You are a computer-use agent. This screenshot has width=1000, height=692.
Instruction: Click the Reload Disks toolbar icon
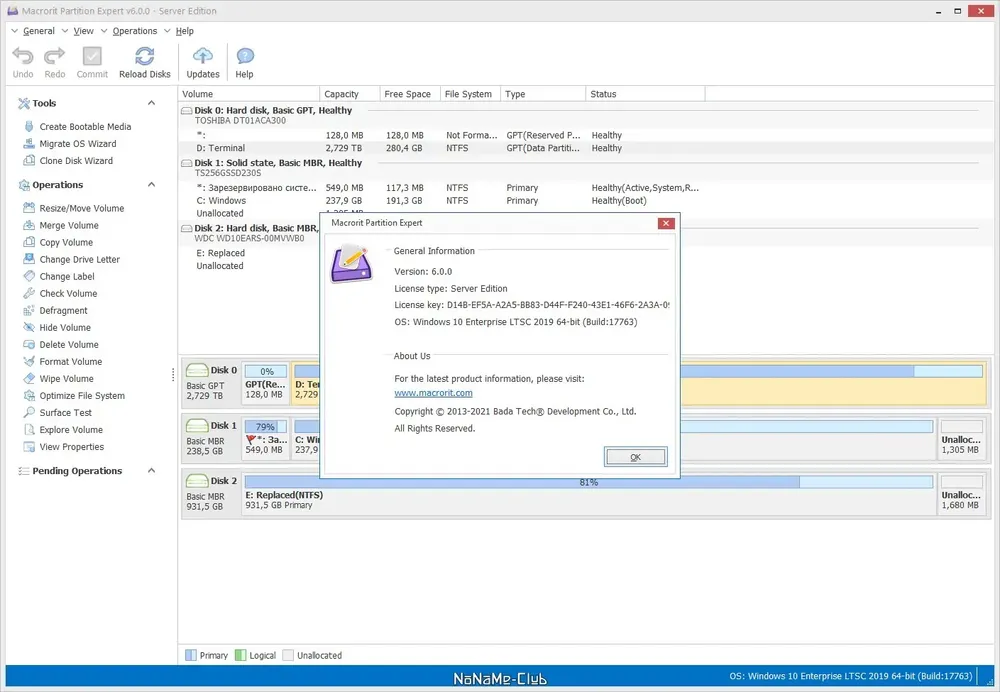pos(145,63)
